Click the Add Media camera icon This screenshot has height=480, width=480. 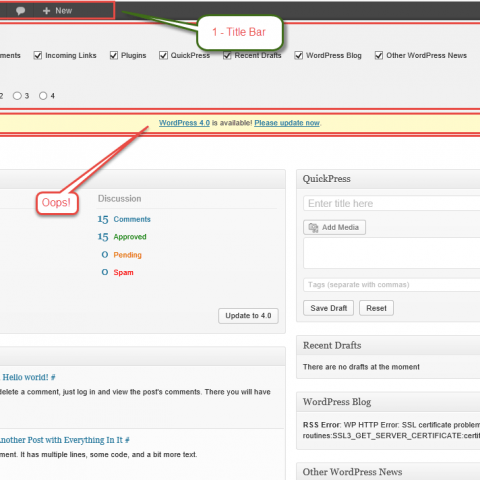click(313, 227)
